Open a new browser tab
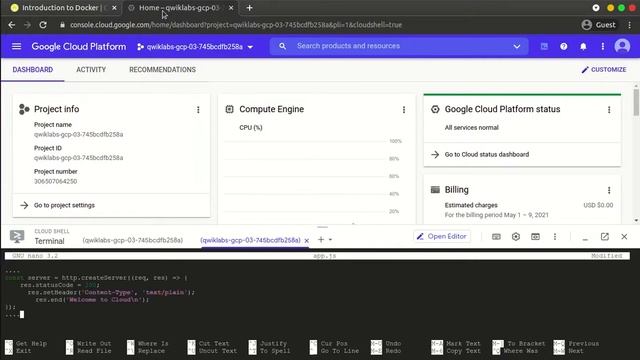Image resolution: width=640 pixels, height=360 pixels. (249, 8)
